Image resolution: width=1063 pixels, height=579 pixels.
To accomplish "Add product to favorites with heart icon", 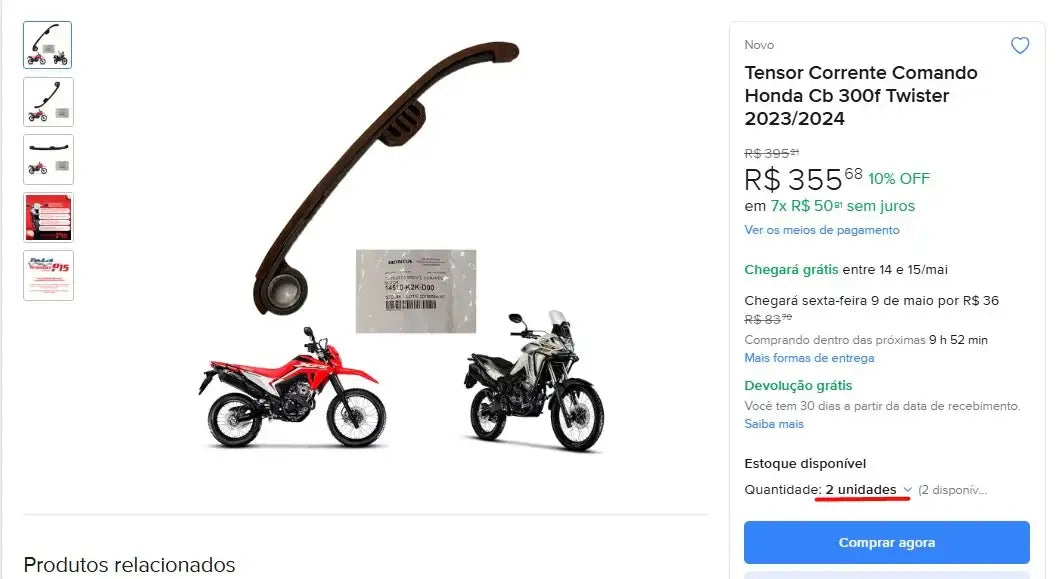I will click(x=1020, y=45).
